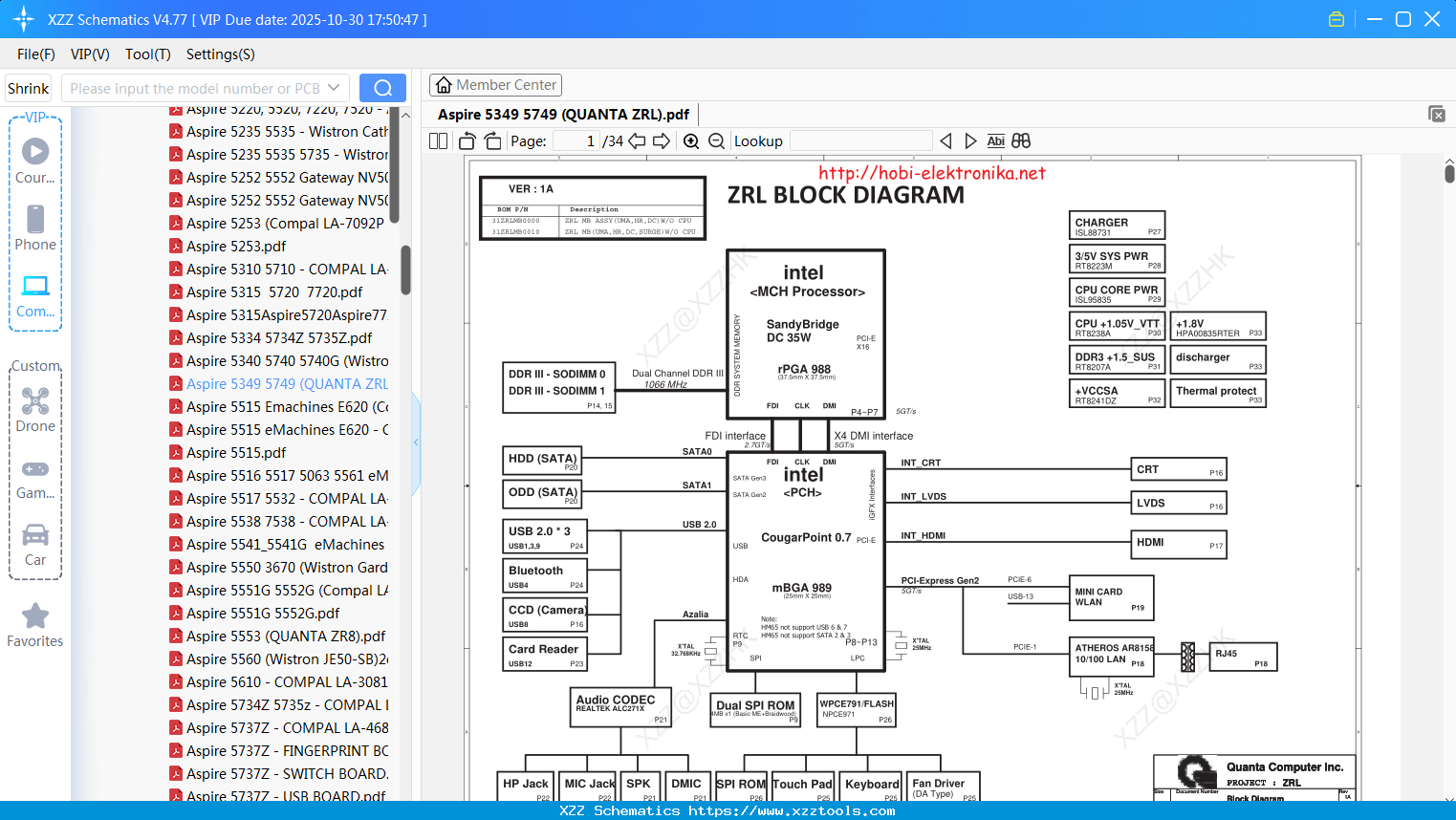This screenshot has width=1456, height=820.
Task: Select the Aspire 5349 5749 (QUANTA ZRL).pdf tab
Action: (x=563, y=115)
